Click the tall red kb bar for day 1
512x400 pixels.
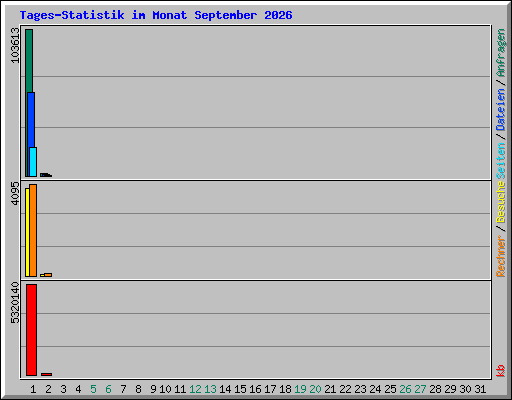[31, 330]
